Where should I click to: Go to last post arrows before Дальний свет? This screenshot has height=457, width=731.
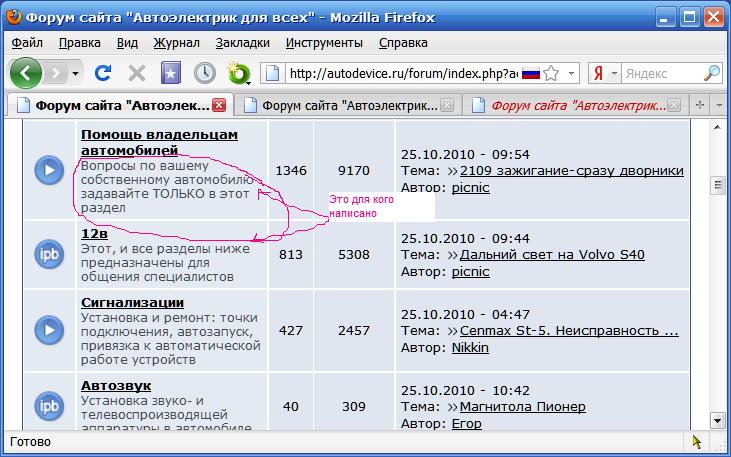(x=452, y=255)
